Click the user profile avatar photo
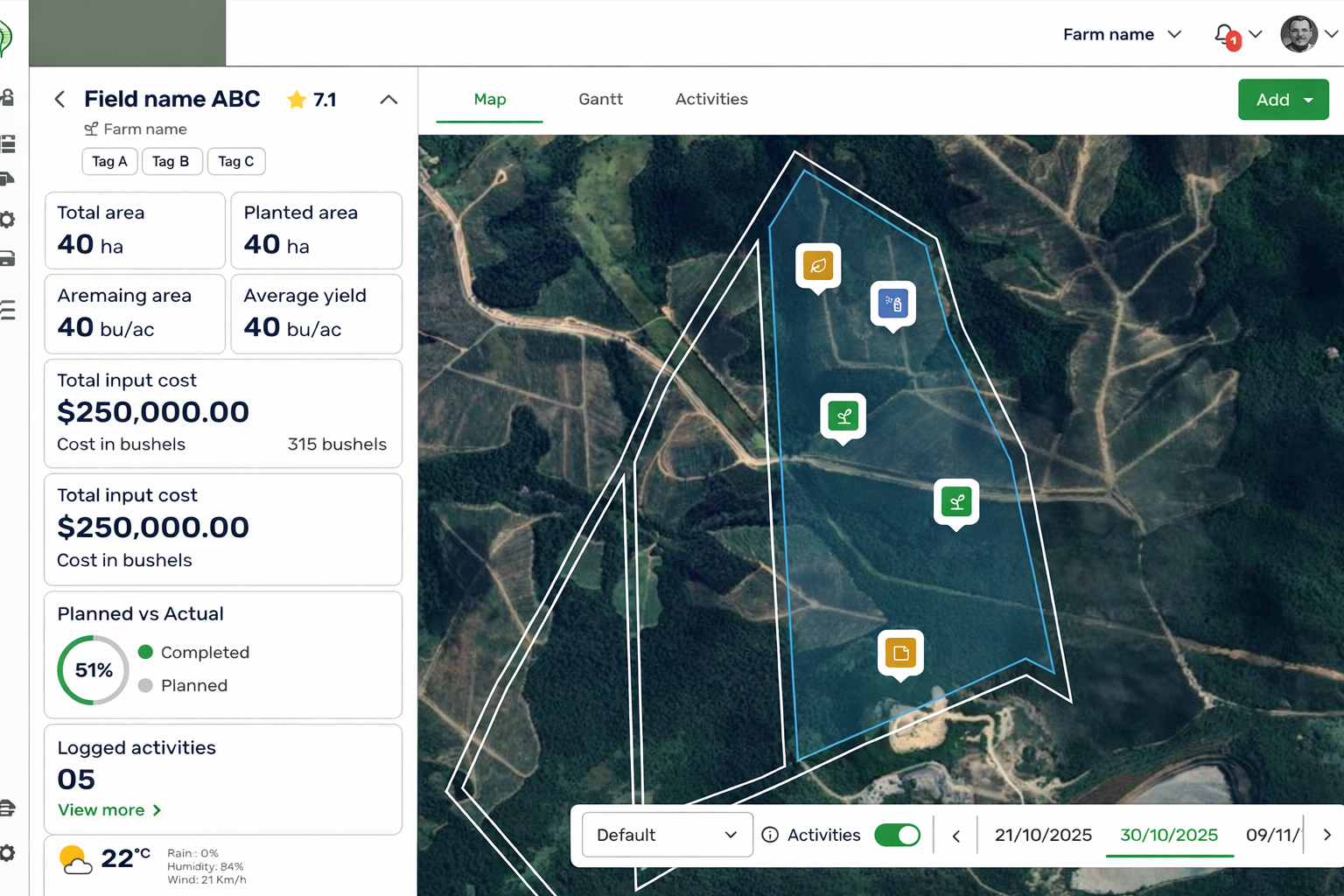The image size is (1344, 896). 1298,34
